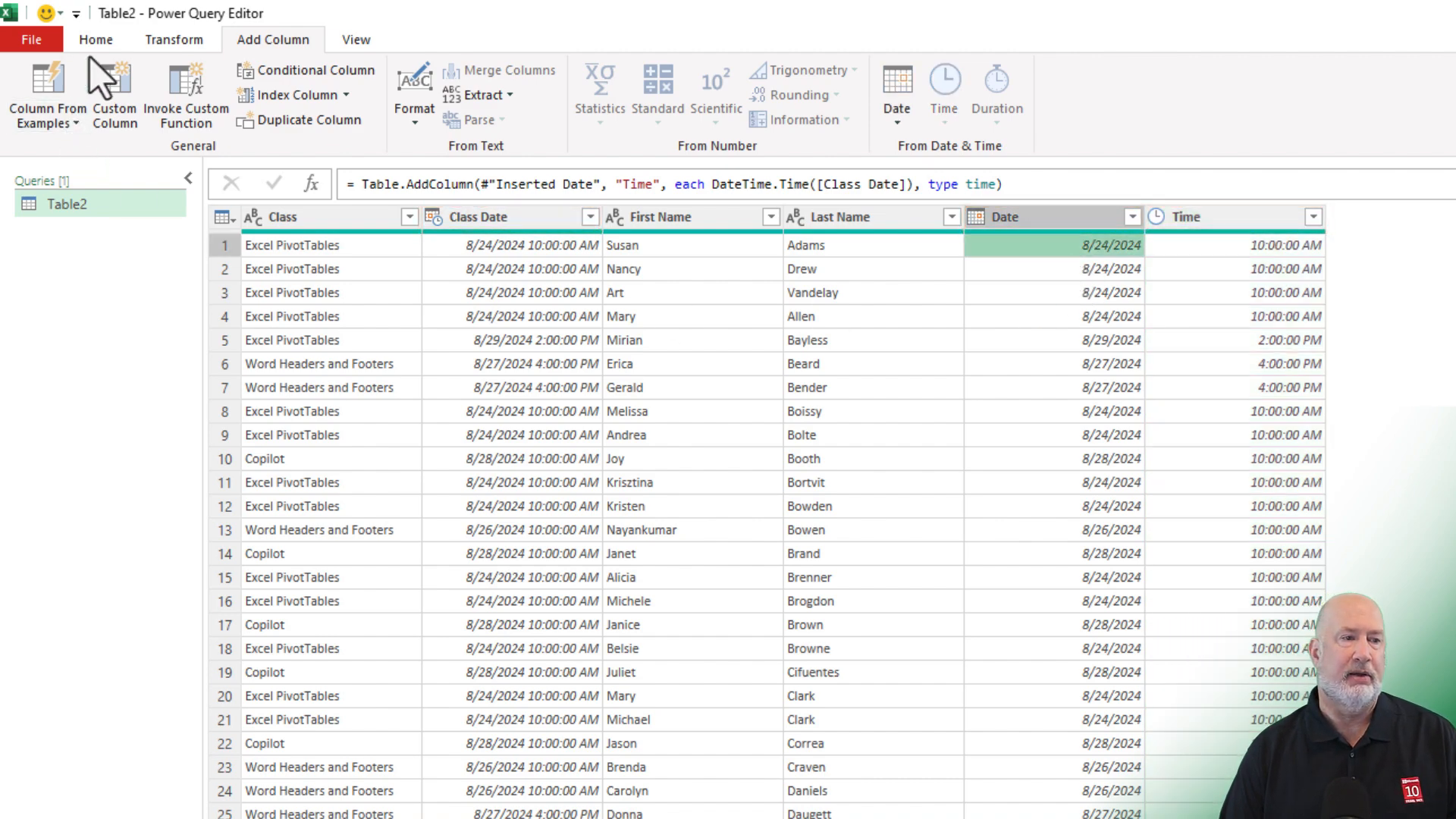
Task: Open the Information tool
Action: pyautogui.click(x=799, y=119)
